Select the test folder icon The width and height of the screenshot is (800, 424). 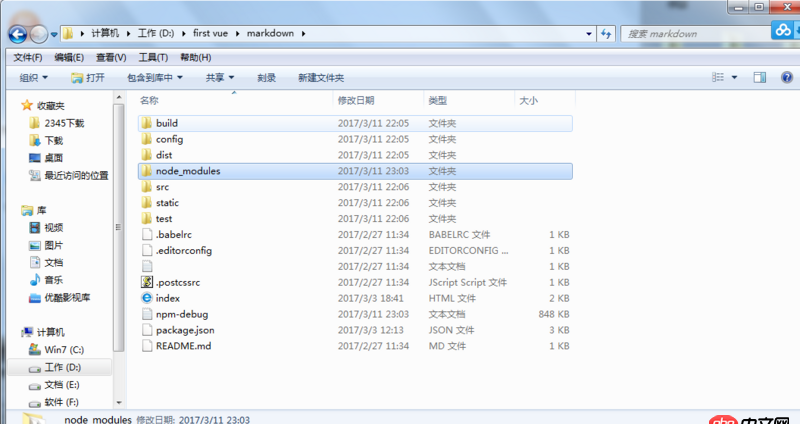coord(147,218)
